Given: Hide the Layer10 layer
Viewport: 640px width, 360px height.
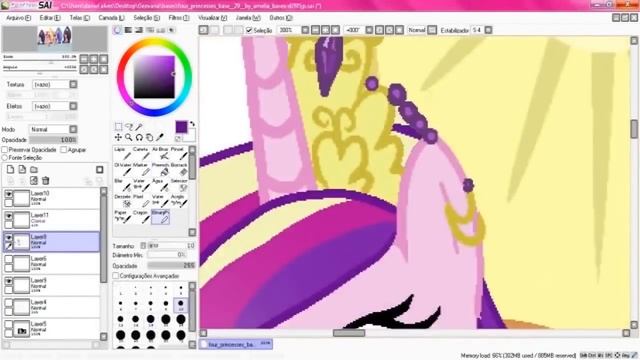Looking at the screenshot, I should 9,194.
